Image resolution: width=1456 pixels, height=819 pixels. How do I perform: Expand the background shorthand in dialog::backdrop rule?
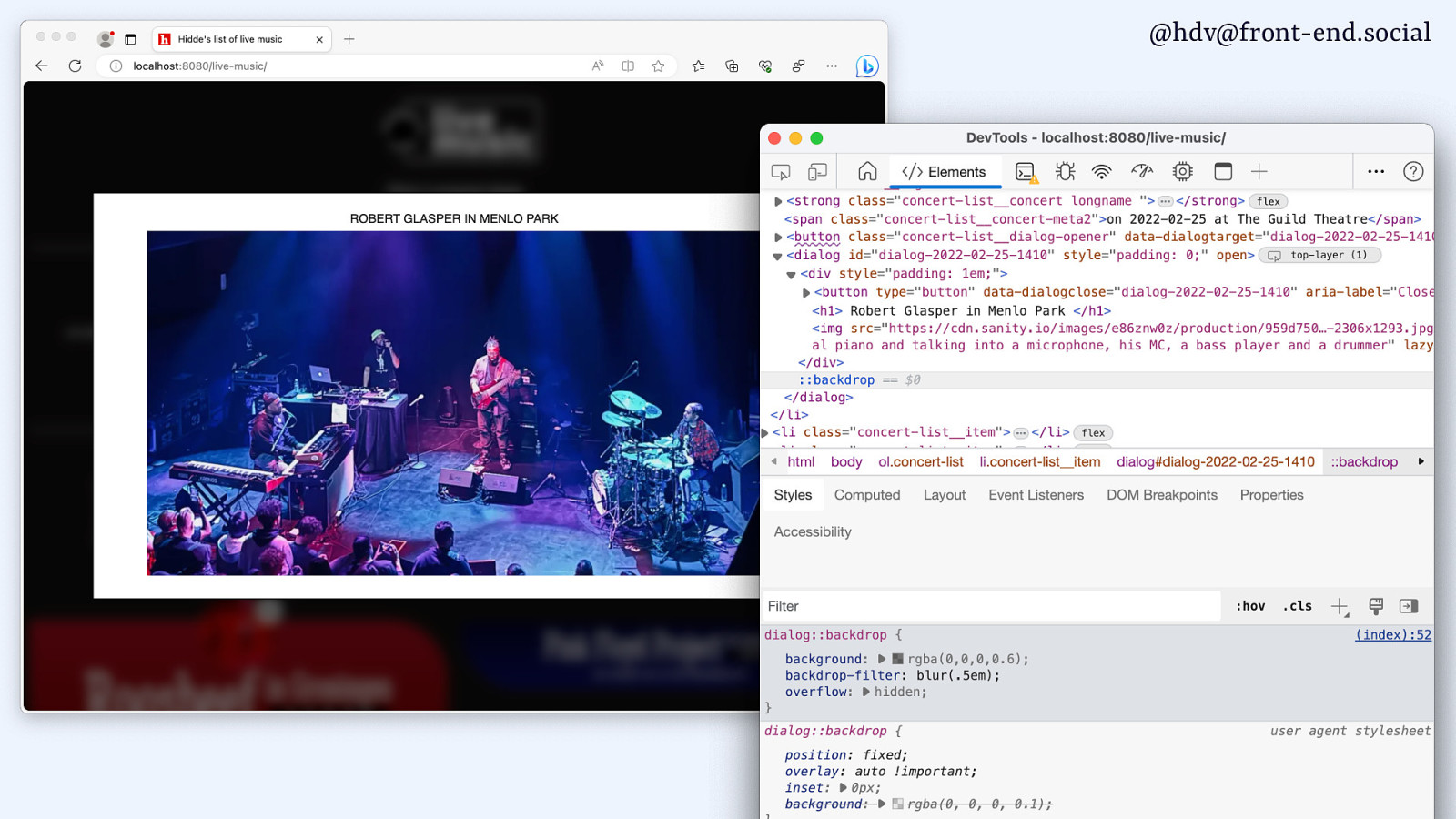point(881,659)
